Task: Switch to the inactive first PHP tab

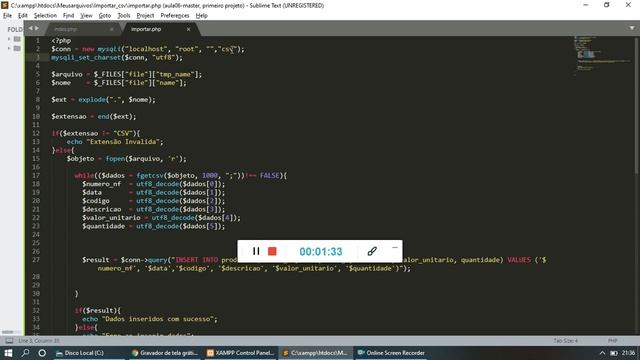Action: click(66, 29)
